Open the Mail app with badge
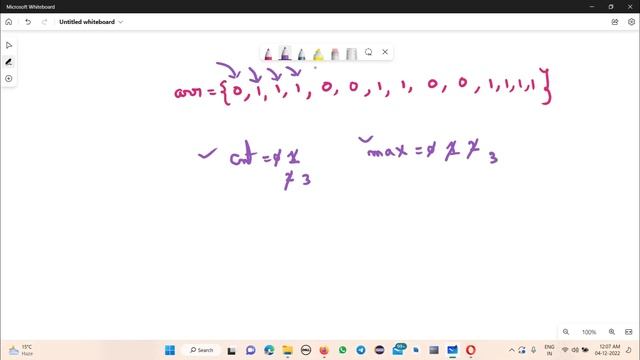This screenshot has width=640, height=360. pyautogui.click(x=398, y=349)
